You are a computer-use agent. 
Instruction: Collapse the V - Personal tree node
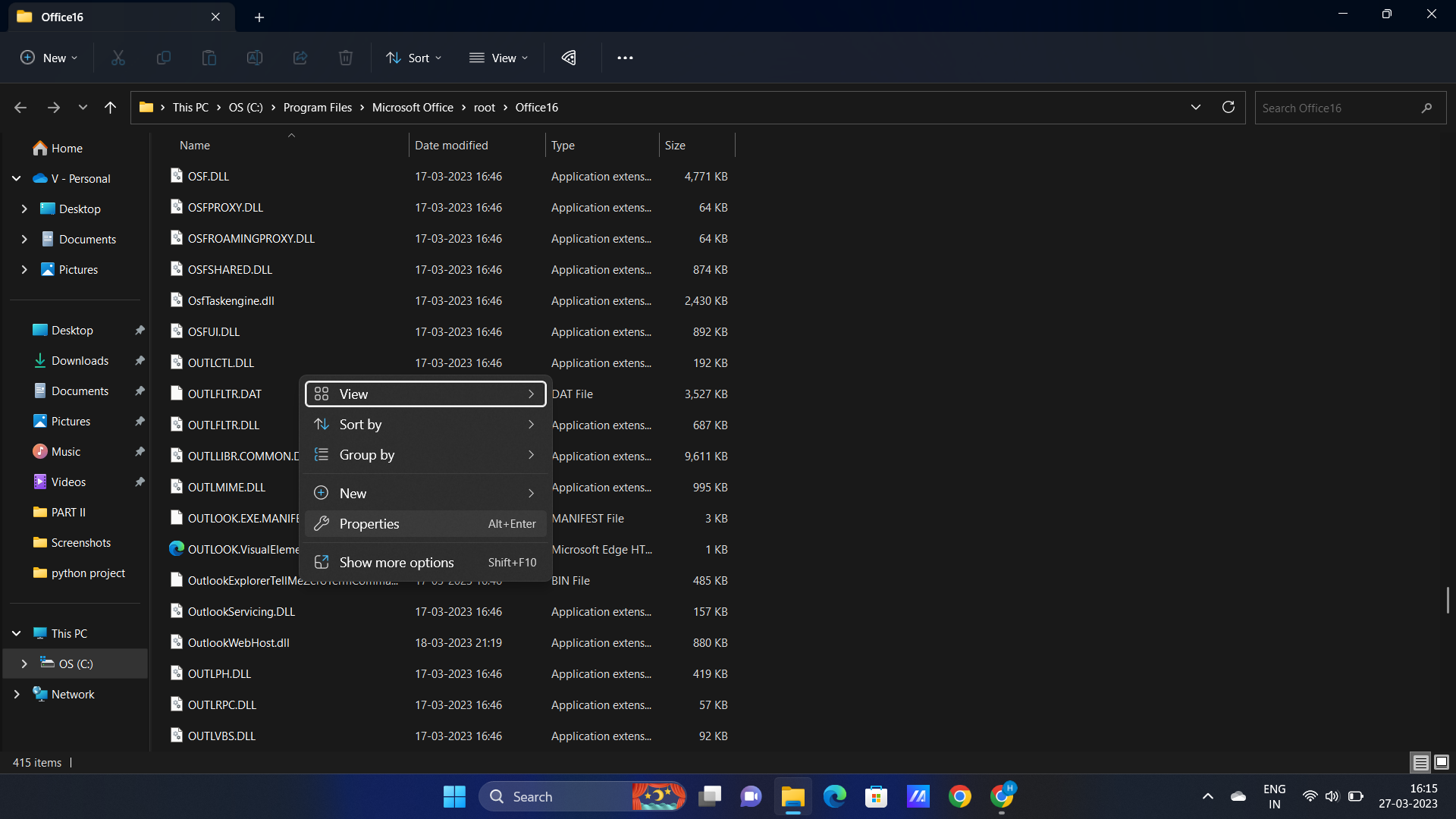pyautogui.click(x=16, y=179)
